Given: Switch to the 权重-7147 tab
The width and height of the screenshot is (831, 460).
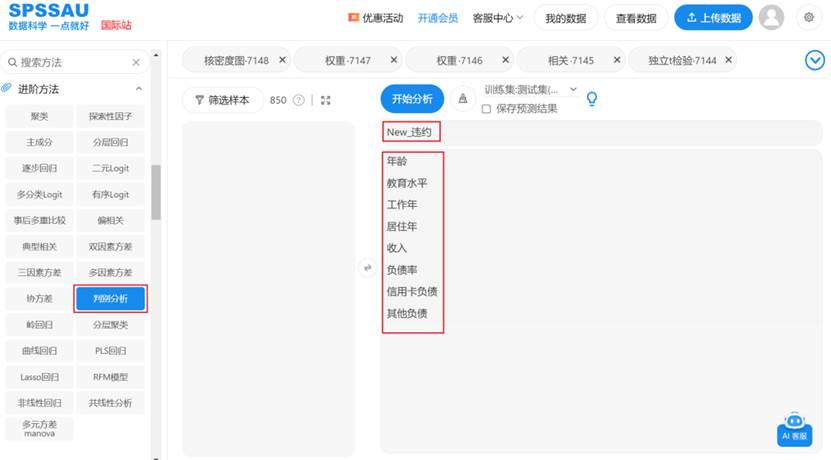Looking at the screenshot, I should [x=348, y=60].
